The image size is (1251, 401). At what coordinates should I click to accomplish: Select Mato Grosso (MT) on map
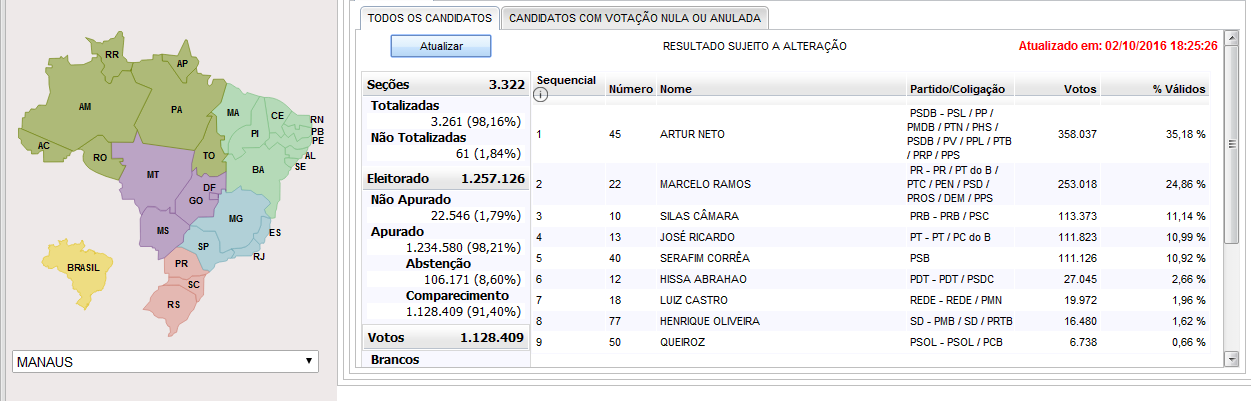(153, 174)
